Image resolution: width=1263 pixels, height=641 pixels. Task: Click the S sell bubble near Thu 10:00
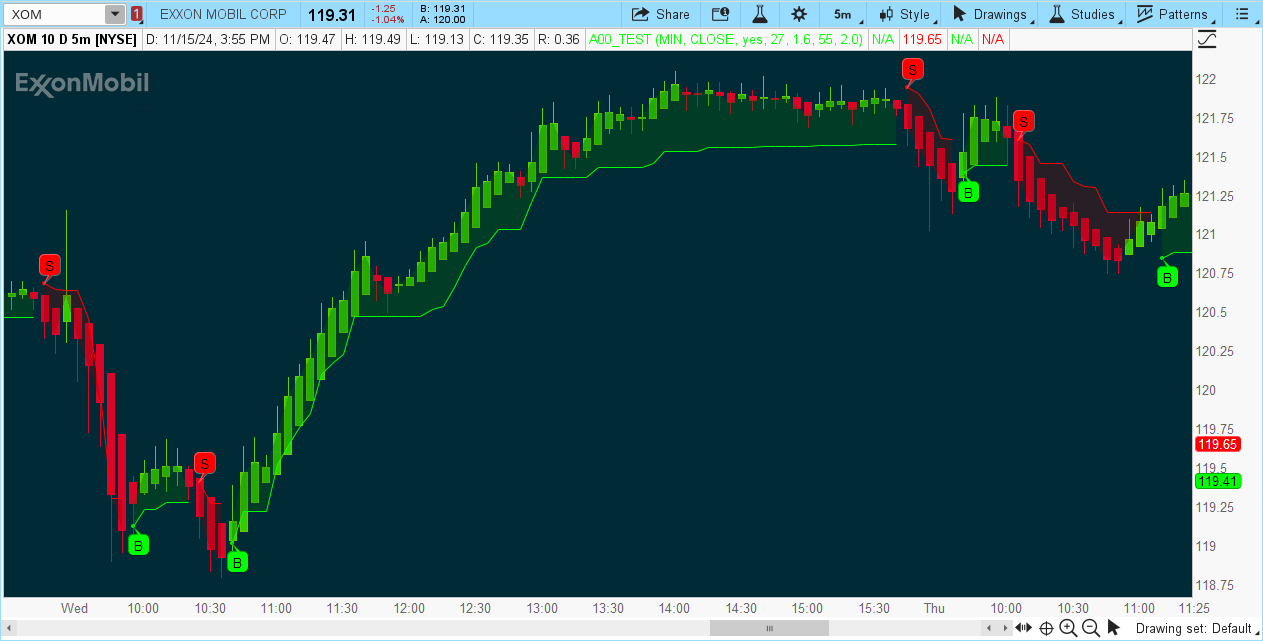pyautogui.click(x=1023, y=120)
